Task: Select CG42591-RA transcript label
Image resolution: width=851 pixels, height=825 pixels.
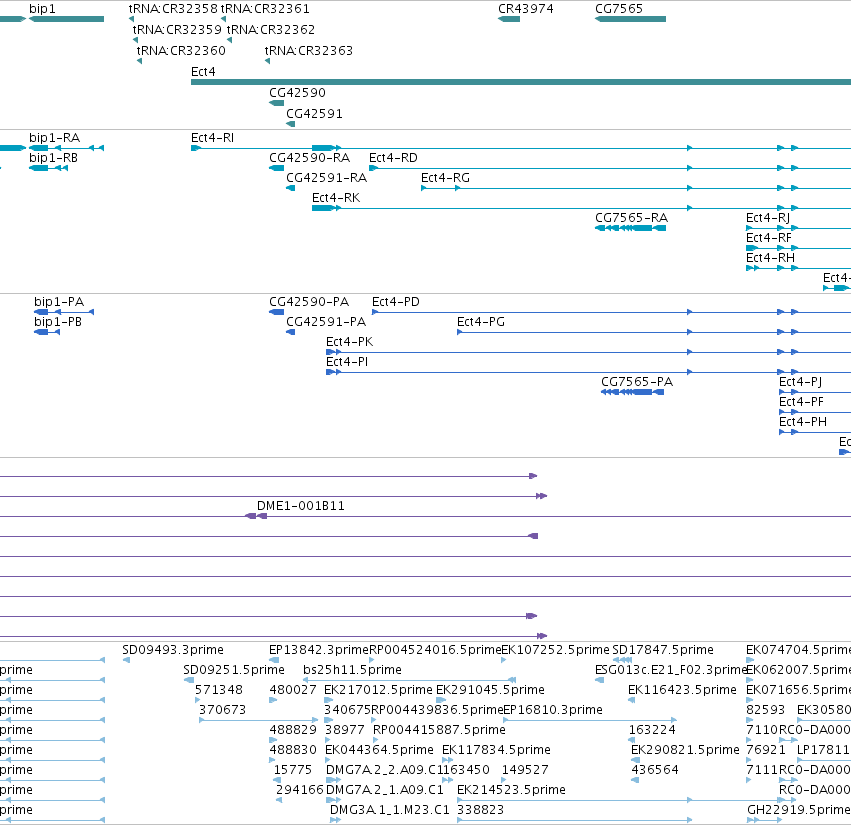Action: (326, 178)
